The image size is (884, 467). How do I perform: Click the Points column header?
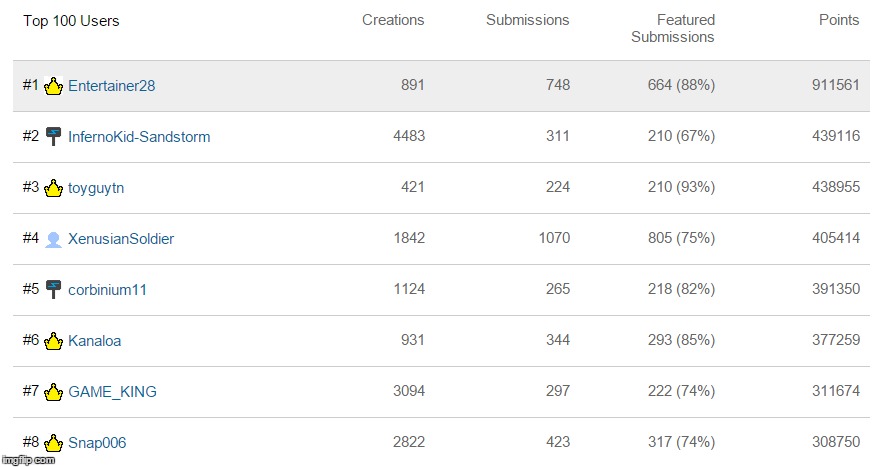(x=839, y=20)
